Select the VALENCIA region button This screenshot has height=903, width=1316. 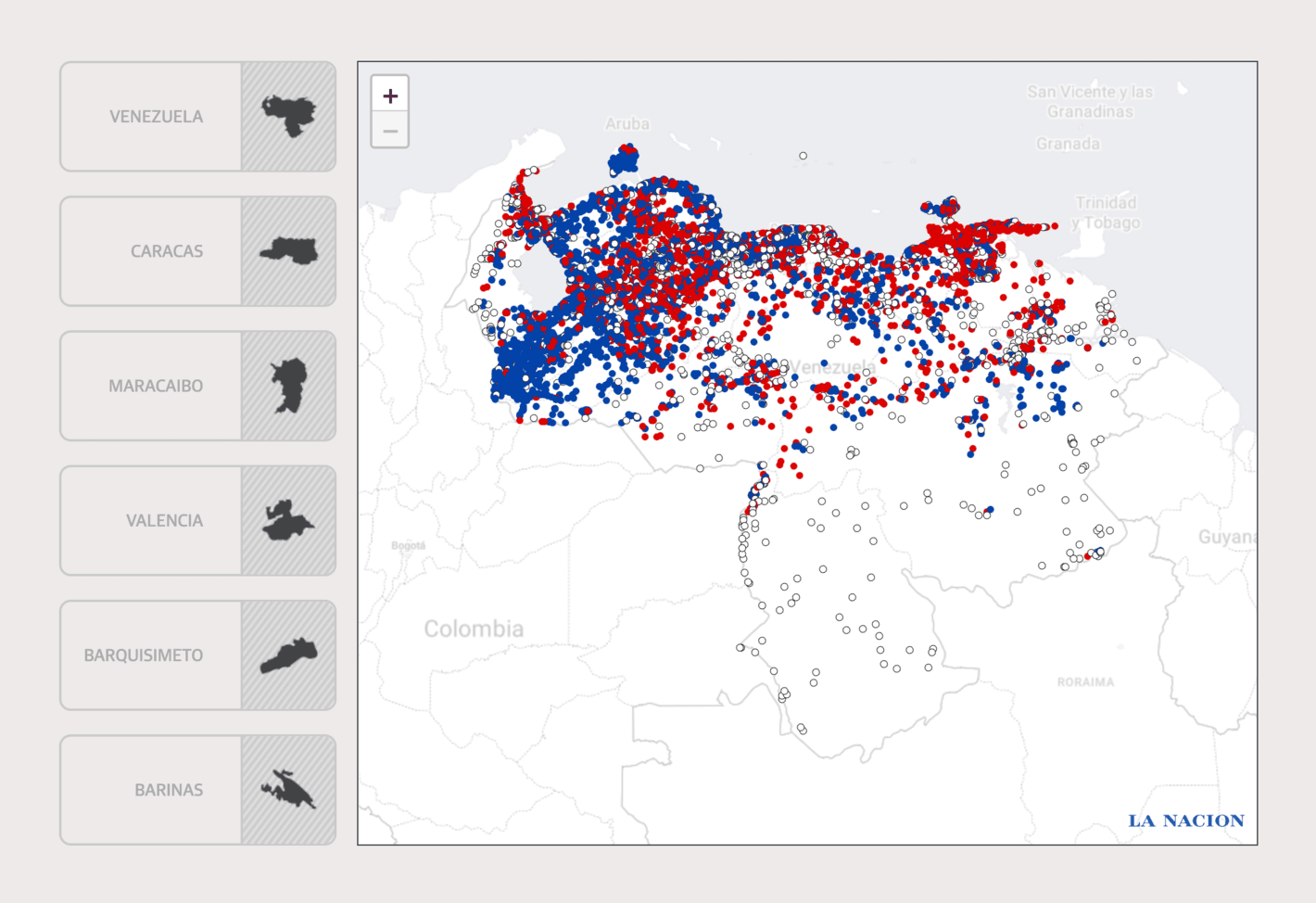(x=197, y=520)
